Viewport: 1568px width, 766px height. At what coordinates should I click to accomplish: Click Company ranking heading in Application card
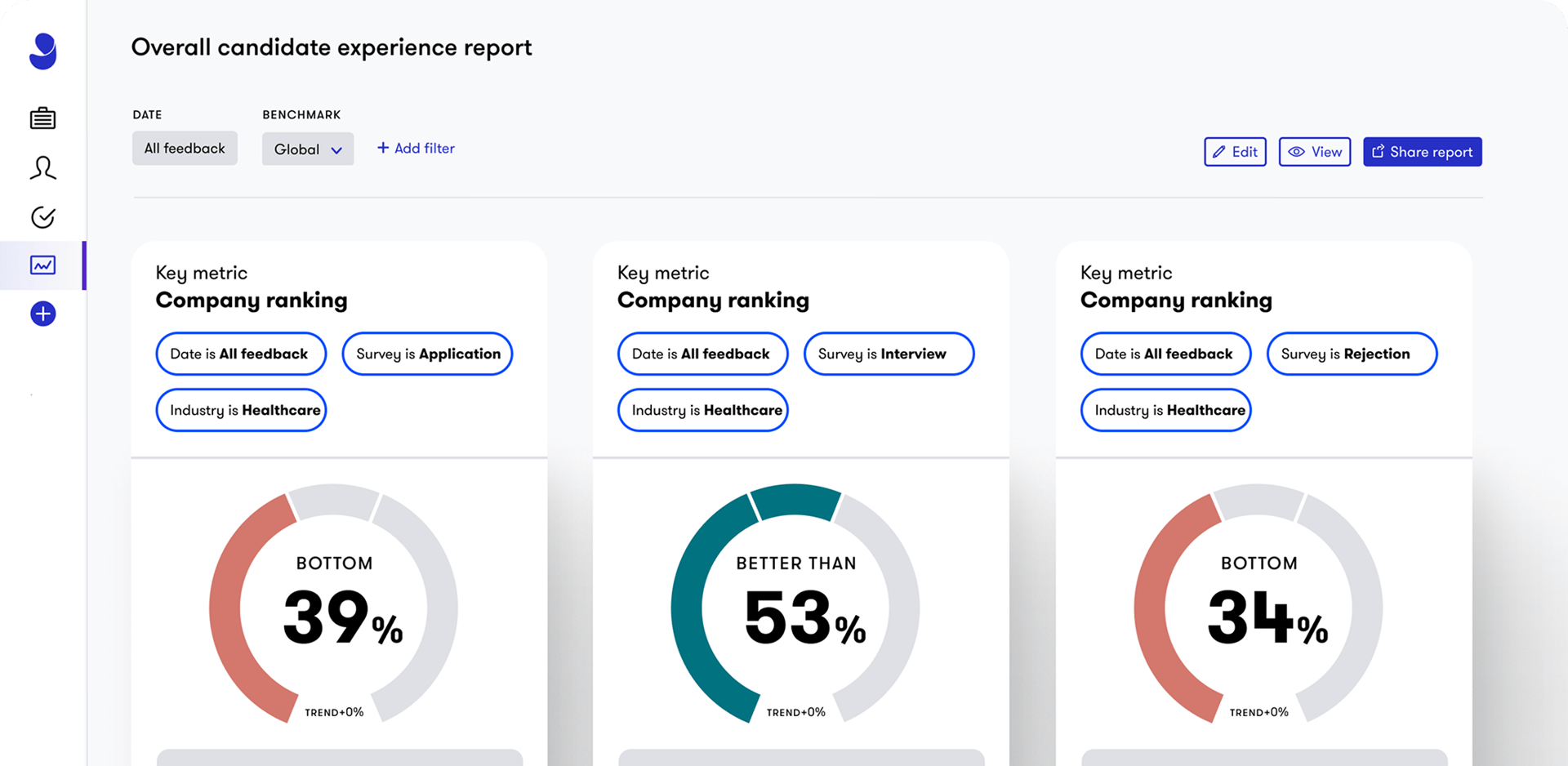point(252,301)
